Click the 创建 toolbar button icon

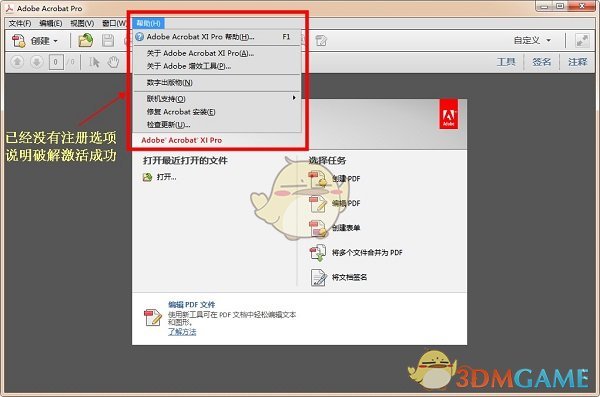tap(19, 41)
